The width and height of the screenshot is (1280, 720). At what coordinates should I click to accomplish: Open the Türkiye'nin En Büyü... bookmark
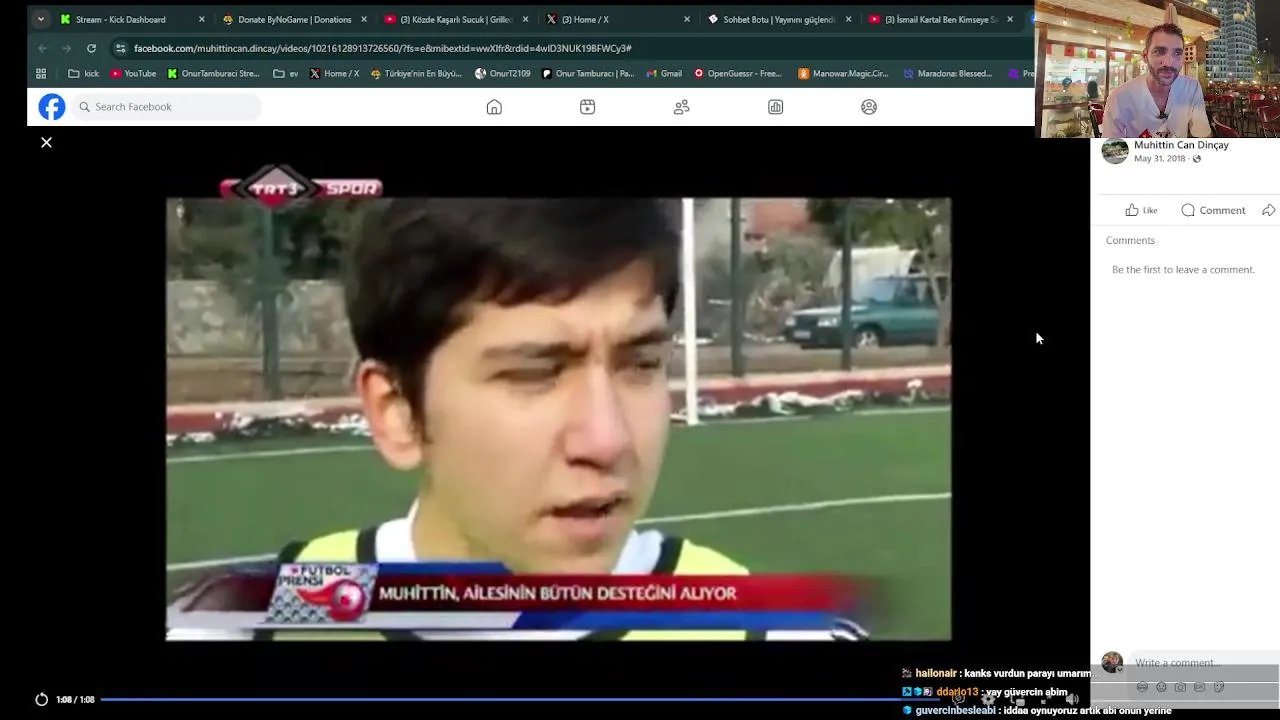[416, 73]
